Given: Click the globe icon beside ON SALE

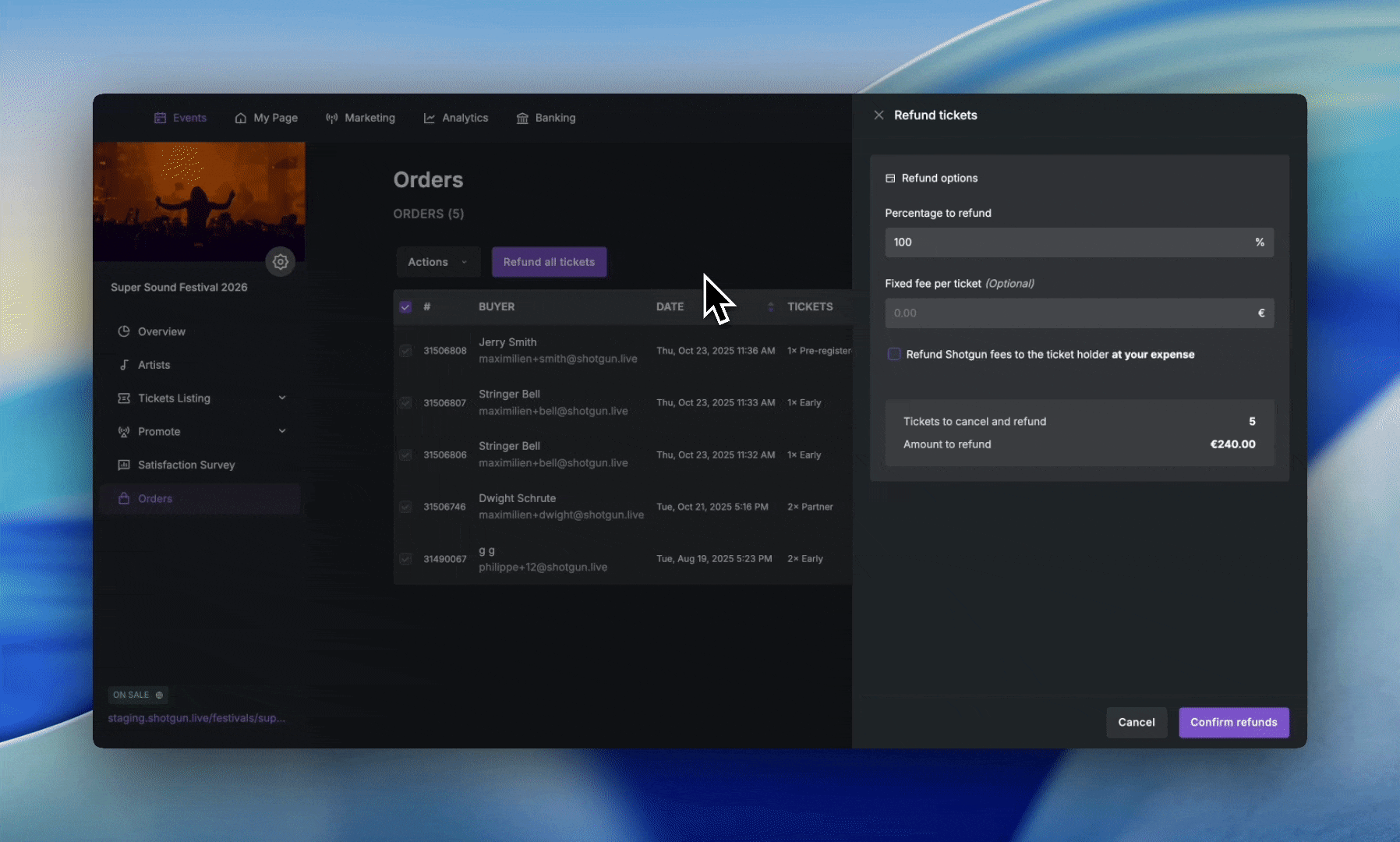Looking at the screenshot, I should [159, 695].
